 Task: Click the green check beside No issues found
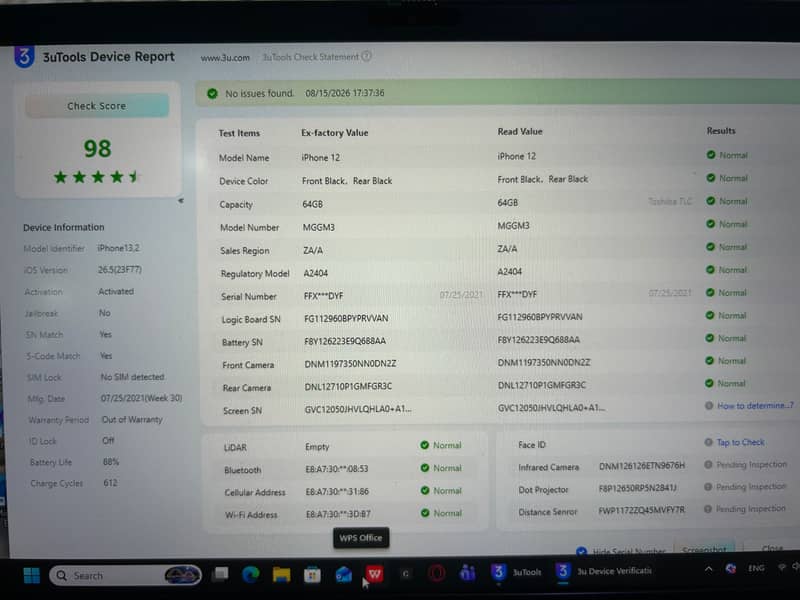(x=212, y=93)
